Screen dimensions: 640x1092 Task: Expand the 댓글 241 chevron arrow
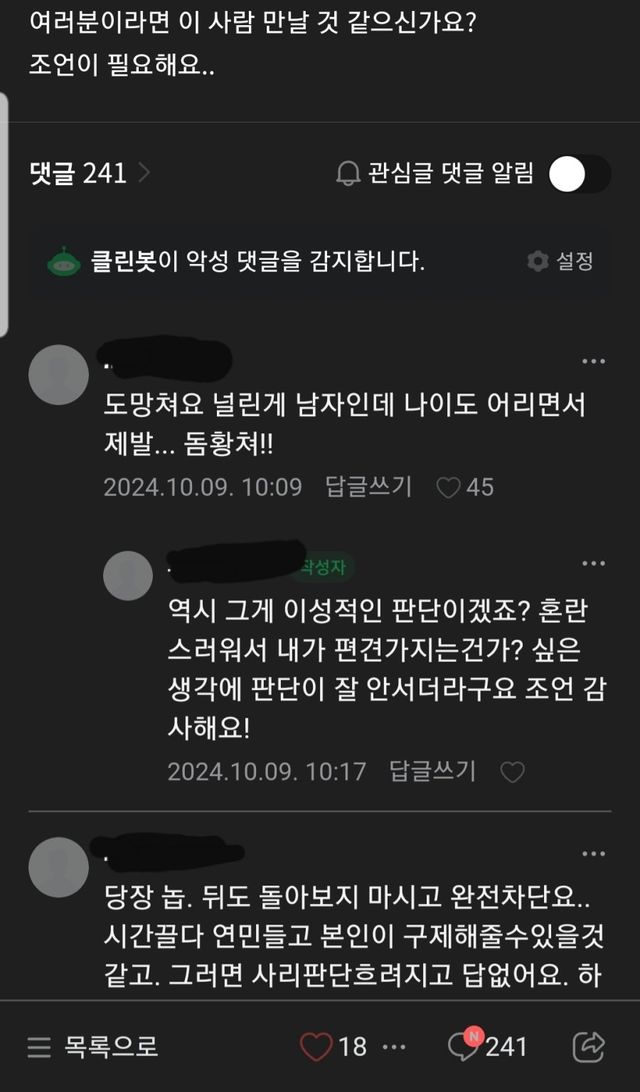pos(144,173)
